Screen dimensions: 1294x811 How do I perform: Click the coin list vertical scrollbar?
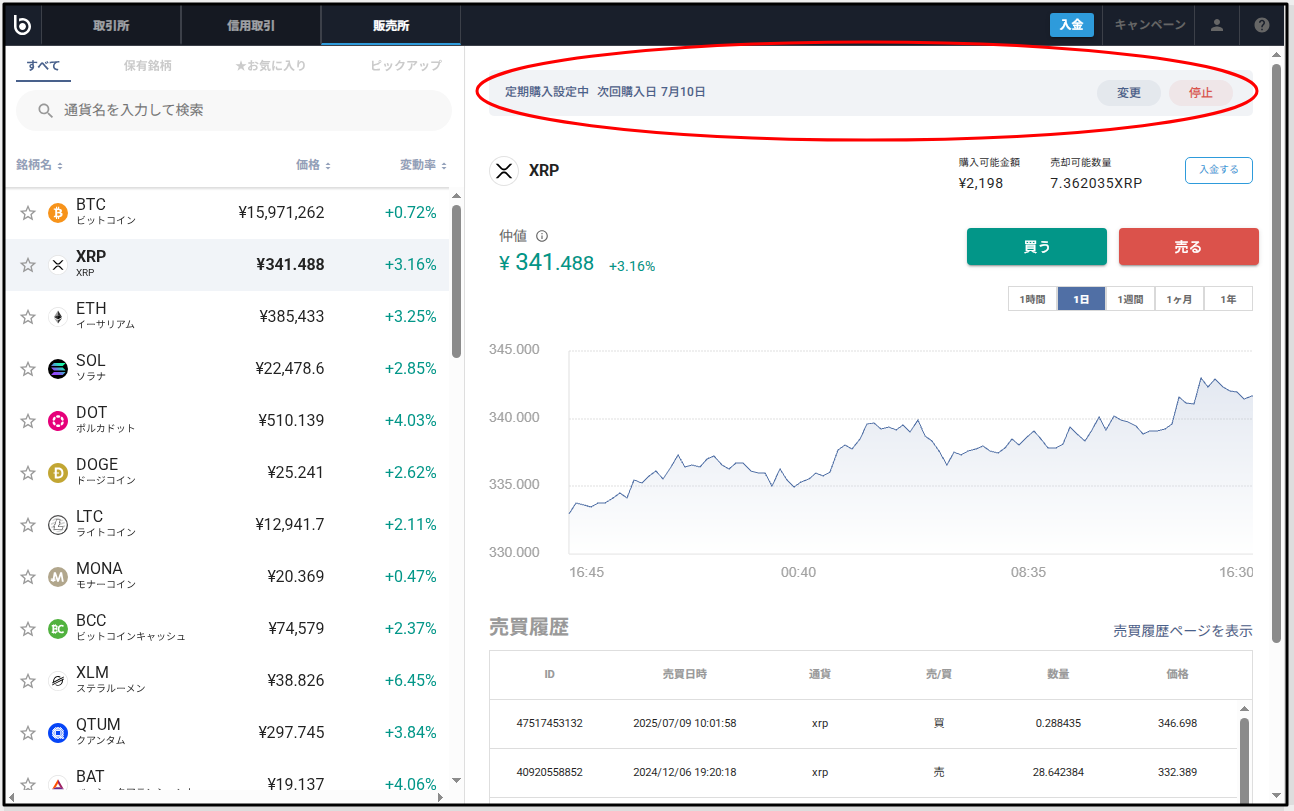click(x=456, y=280)
